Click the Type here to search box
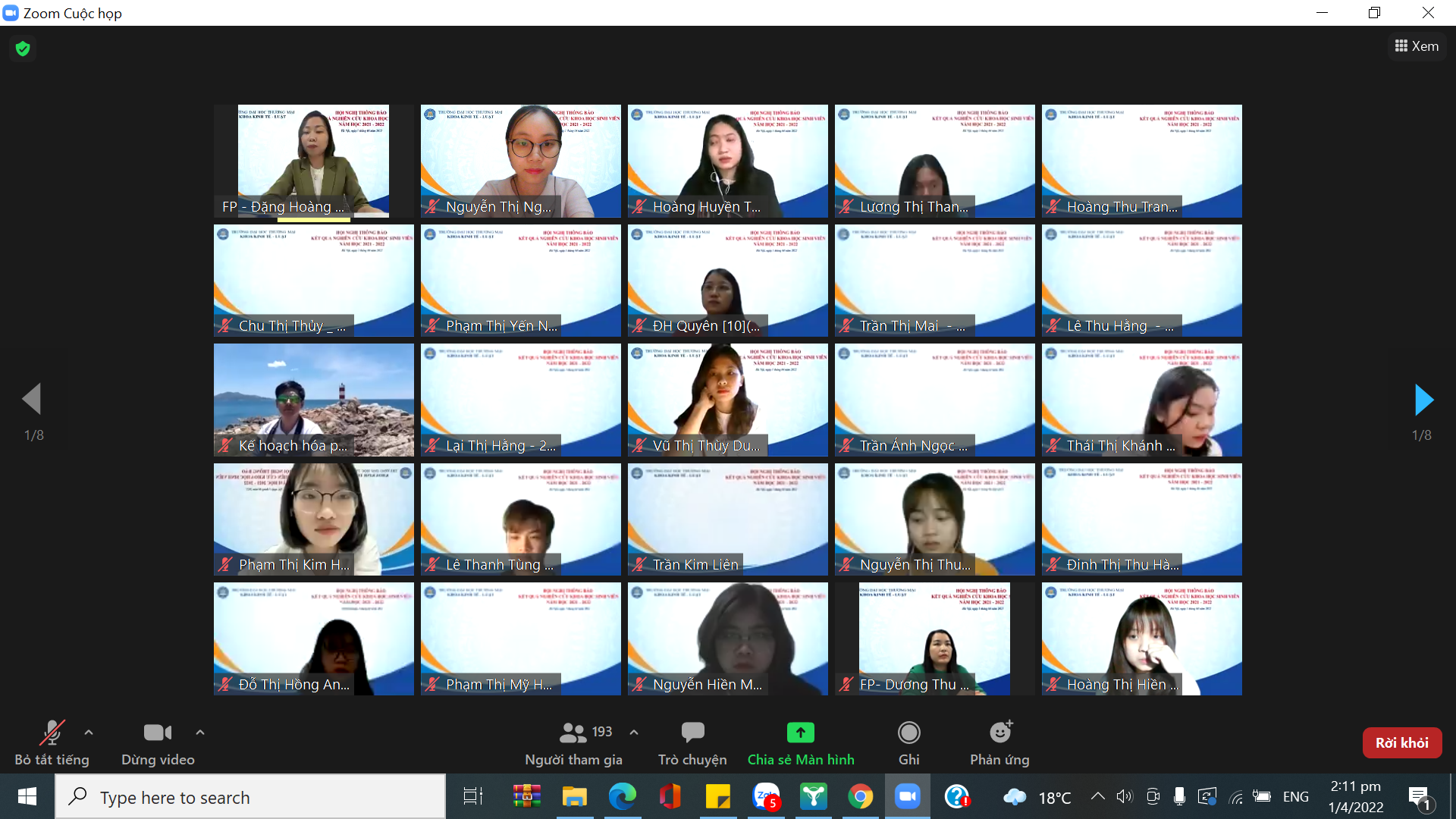1456x819 pixels. coord(250,797)
